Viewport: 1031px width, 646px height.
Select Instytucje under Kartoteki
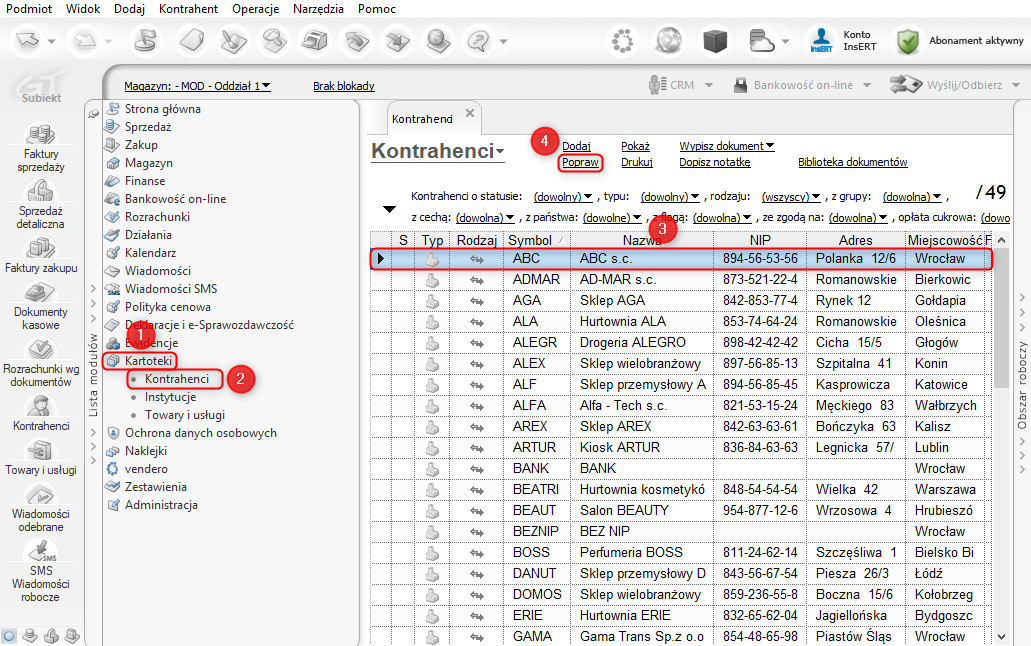tap(170, 397)
